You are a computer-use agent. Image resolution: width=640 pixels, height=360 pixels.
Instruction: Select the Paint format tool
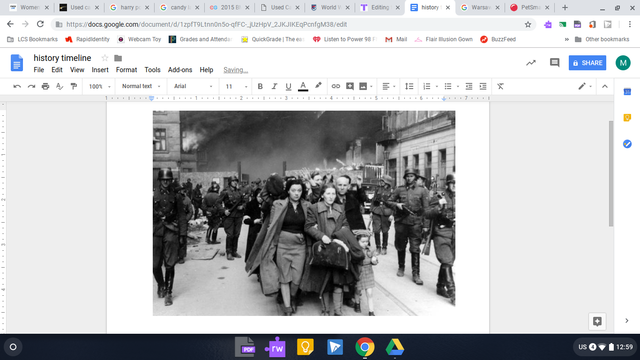[73, 86]
